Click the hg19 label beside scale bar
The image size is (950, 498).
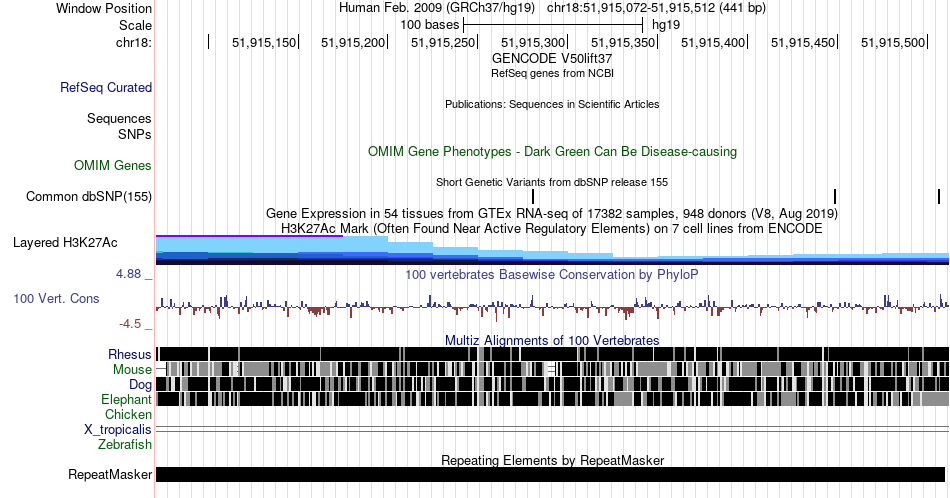click(666, 25)
